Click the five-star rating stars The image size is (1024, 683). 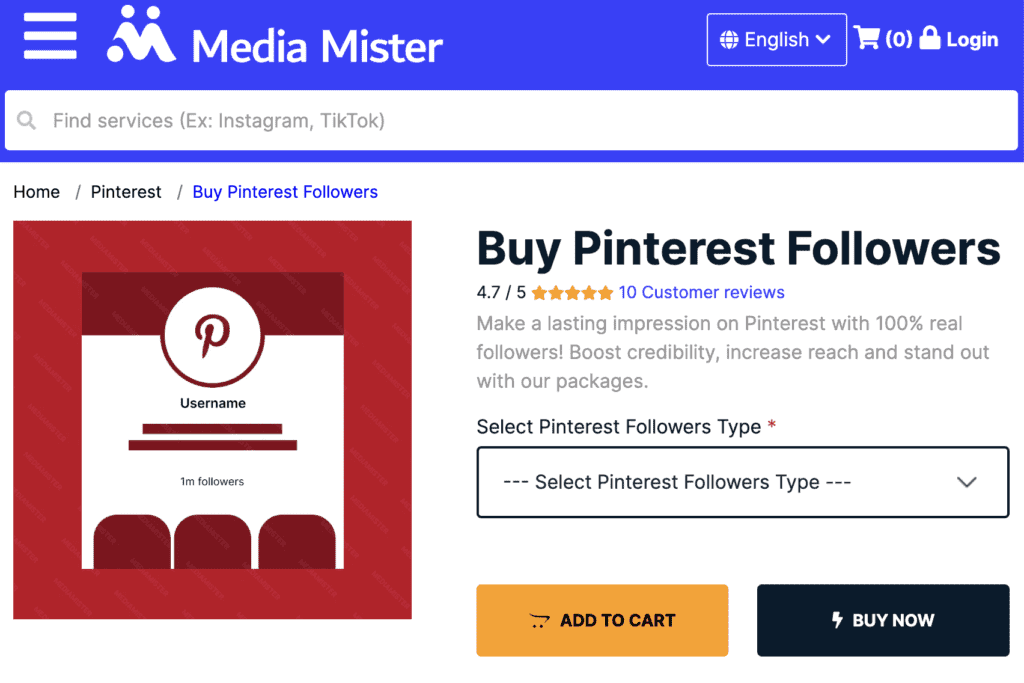tap(572, 292)
